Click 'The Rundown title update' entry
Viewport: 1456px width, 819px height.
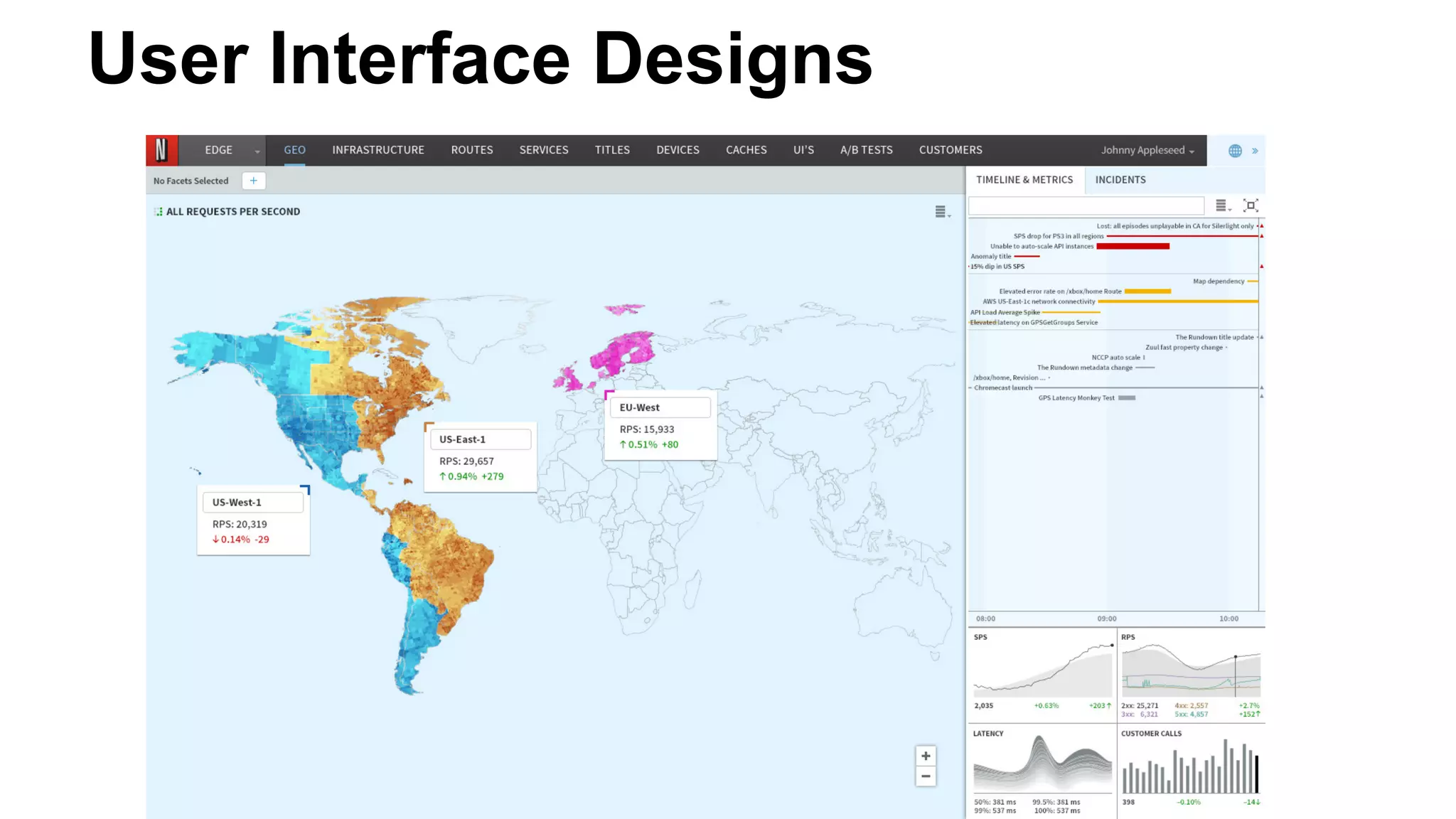pyautogui.click(x=1214, y=338)
